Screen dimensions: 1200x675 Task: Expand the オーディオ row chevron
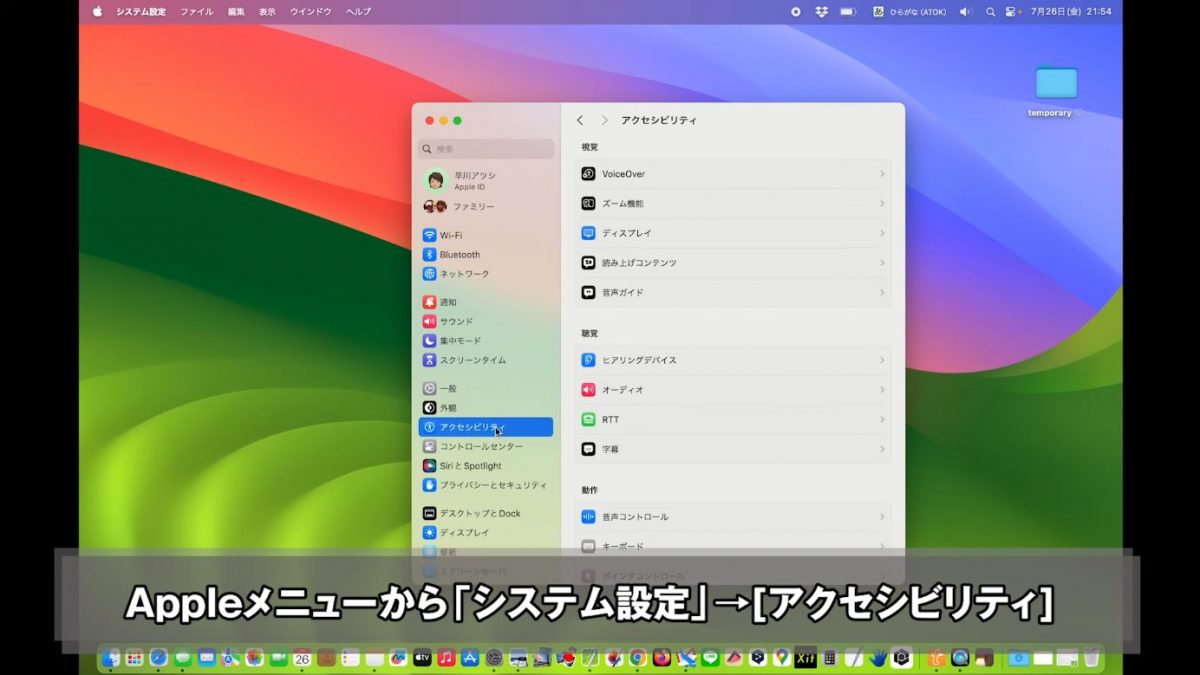click(882, 390)
